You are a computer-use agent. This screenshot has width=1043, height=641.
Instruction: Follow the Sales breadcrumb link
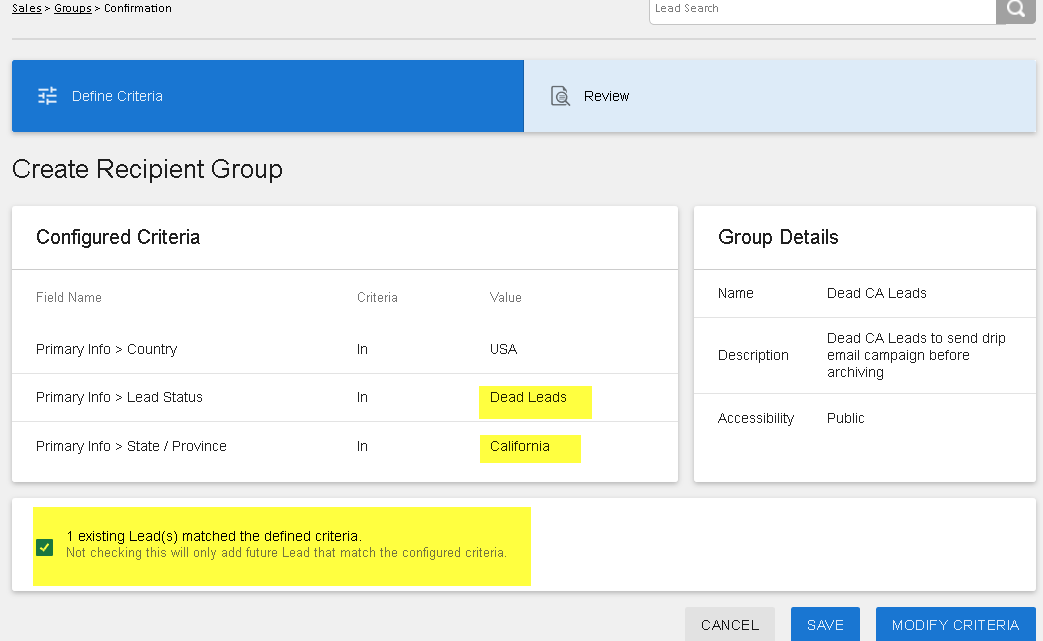coord(26,8)
